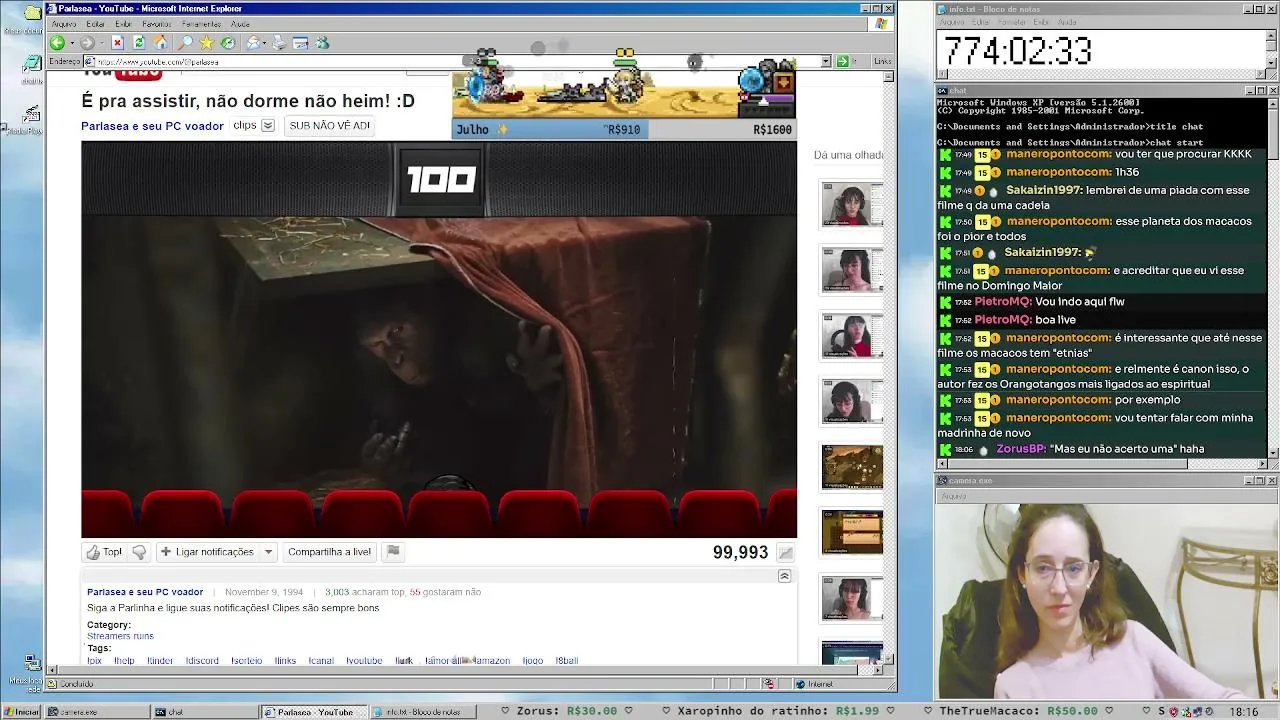The image size is (1280, 720).
Task: Click the thumbs-down dislike icon
Action: (139, 552)
